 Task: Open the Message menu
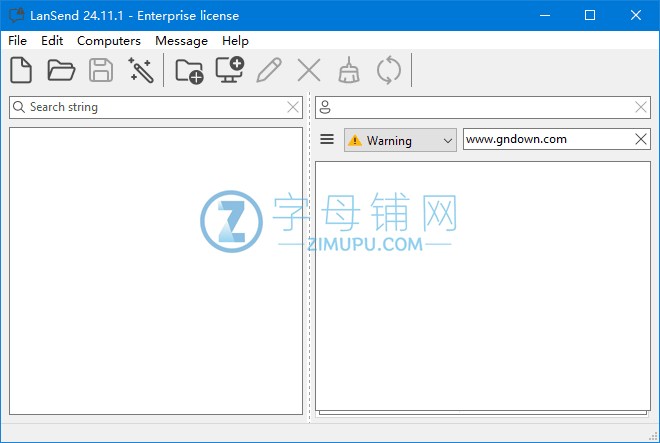point(181,41)
